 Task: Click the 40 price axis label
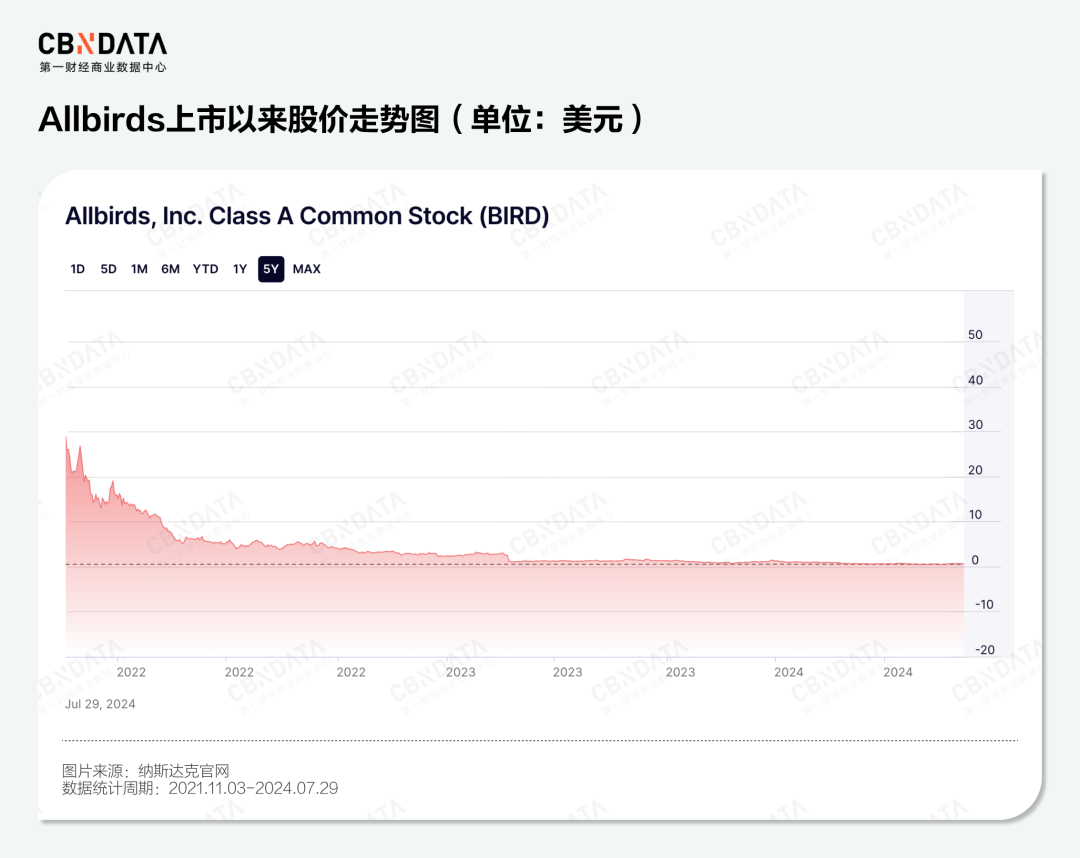tap(976, 380)
